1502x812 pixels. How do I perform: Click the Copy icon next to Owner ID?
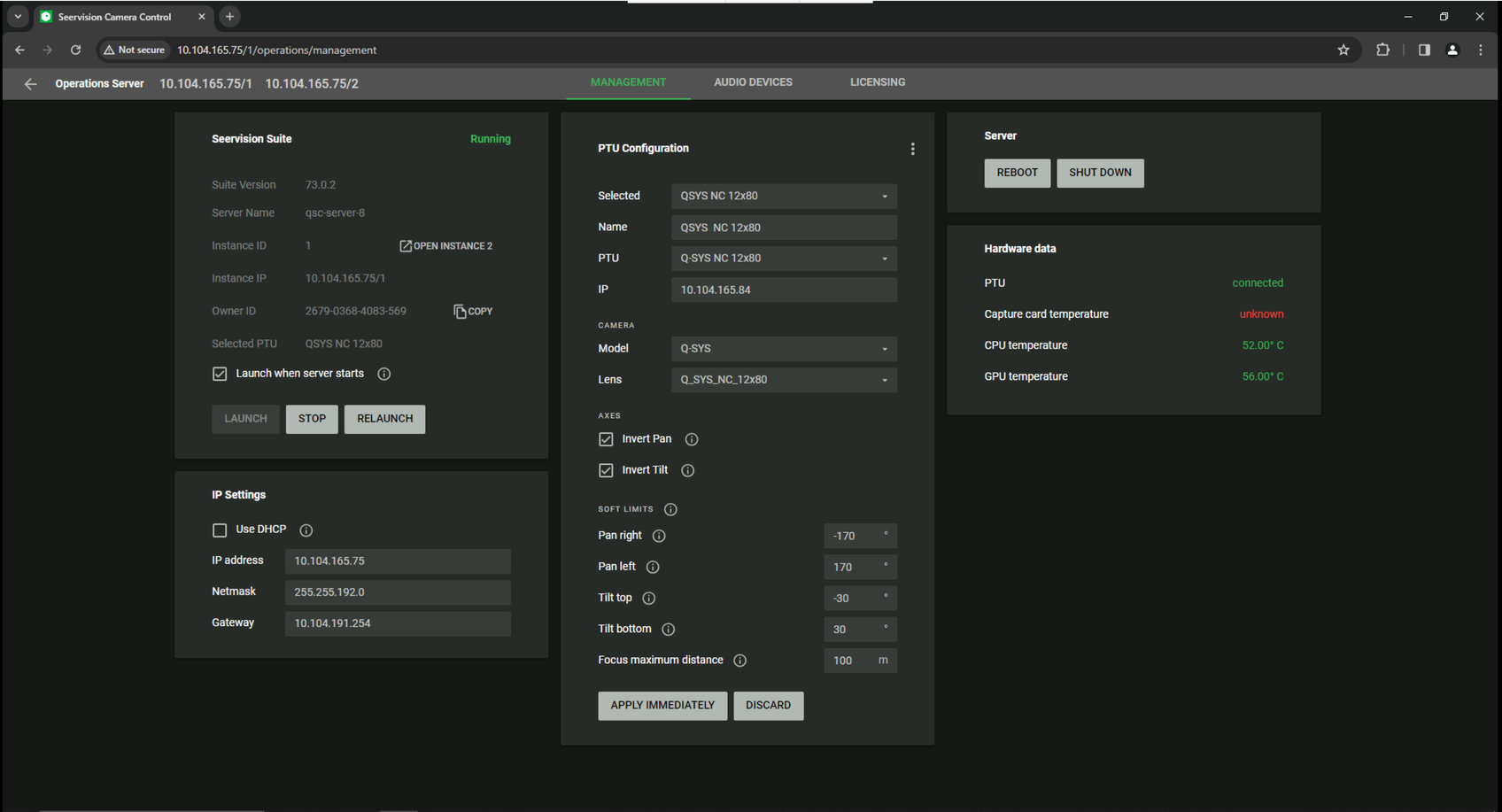(460, 312)
